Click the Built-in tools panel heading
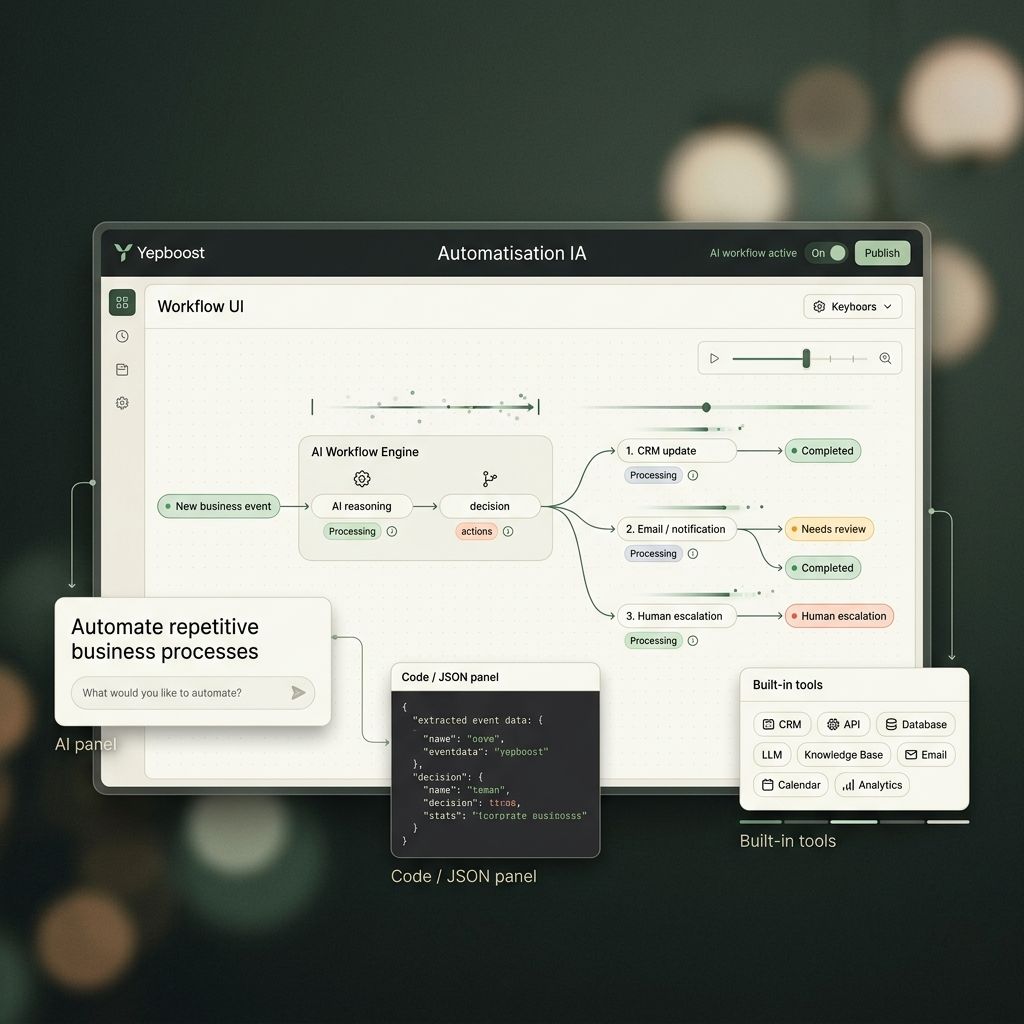1024x1024 pixels. click(788, 684)
